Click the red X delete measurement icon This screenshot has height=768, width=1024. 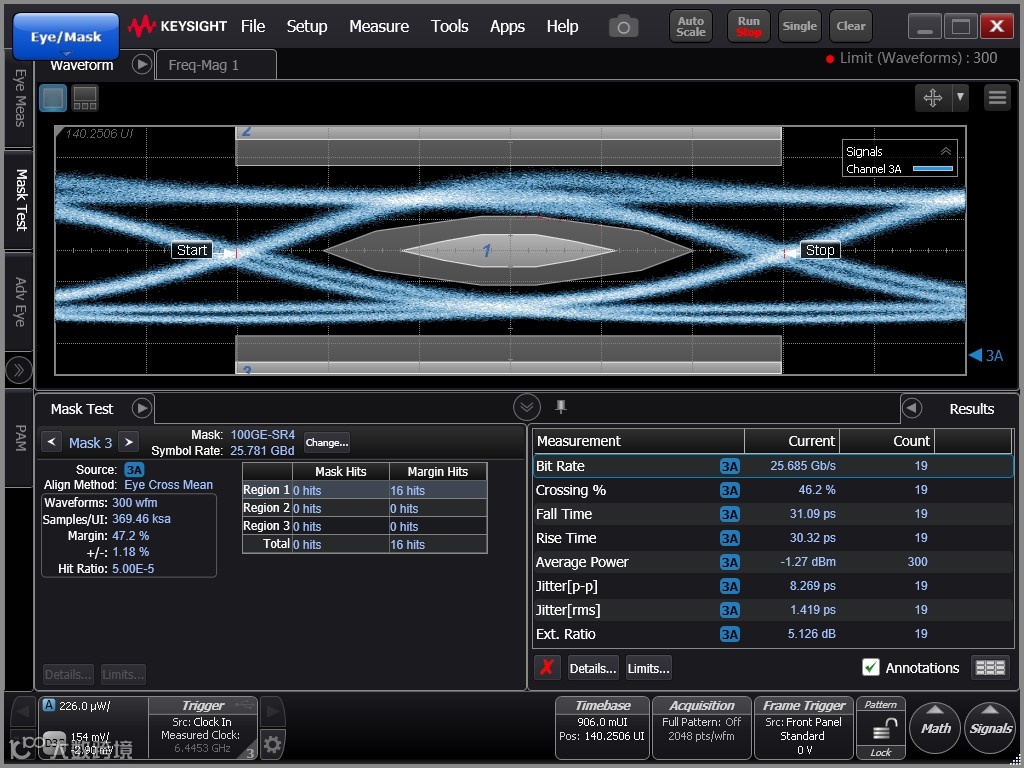[x=546, y=668]
